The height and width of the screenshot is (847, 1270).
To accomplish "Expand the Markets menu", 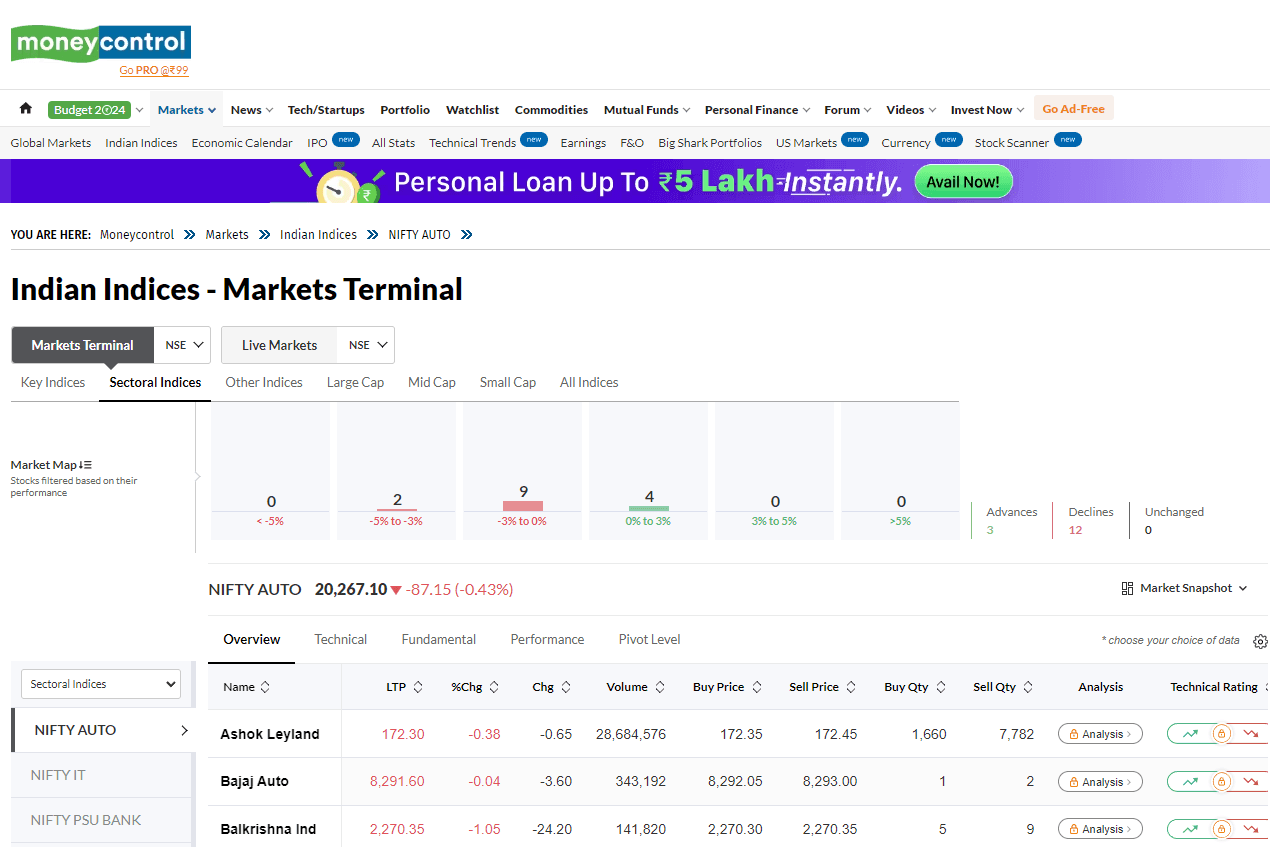I will tap(187, 110).
